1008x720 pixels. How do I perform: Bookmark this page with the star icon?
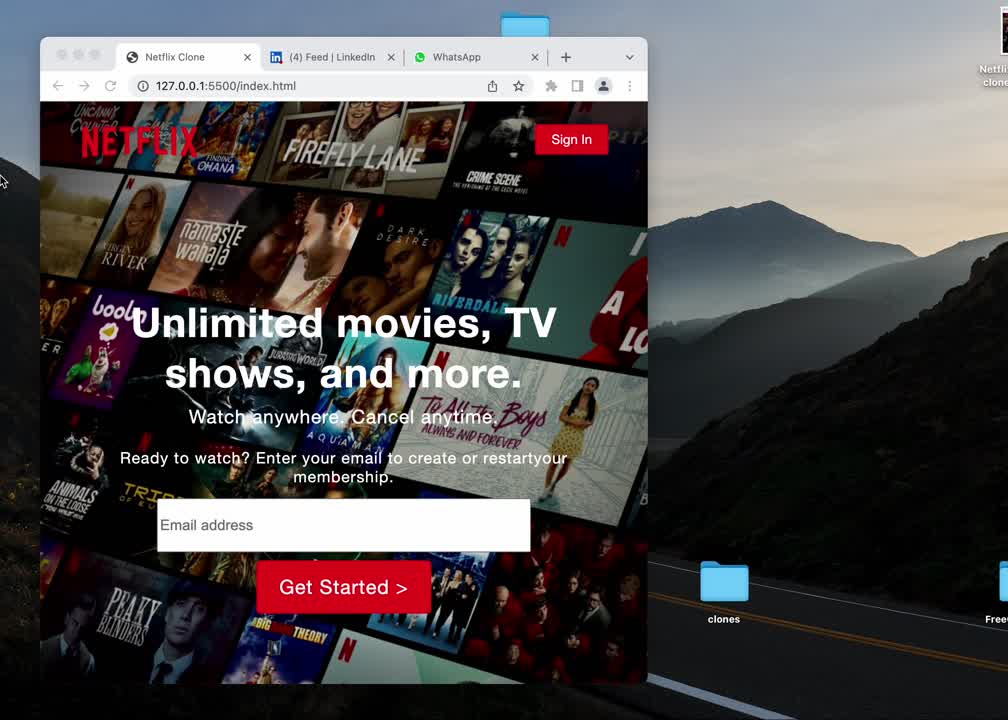(x=518, y=86)
